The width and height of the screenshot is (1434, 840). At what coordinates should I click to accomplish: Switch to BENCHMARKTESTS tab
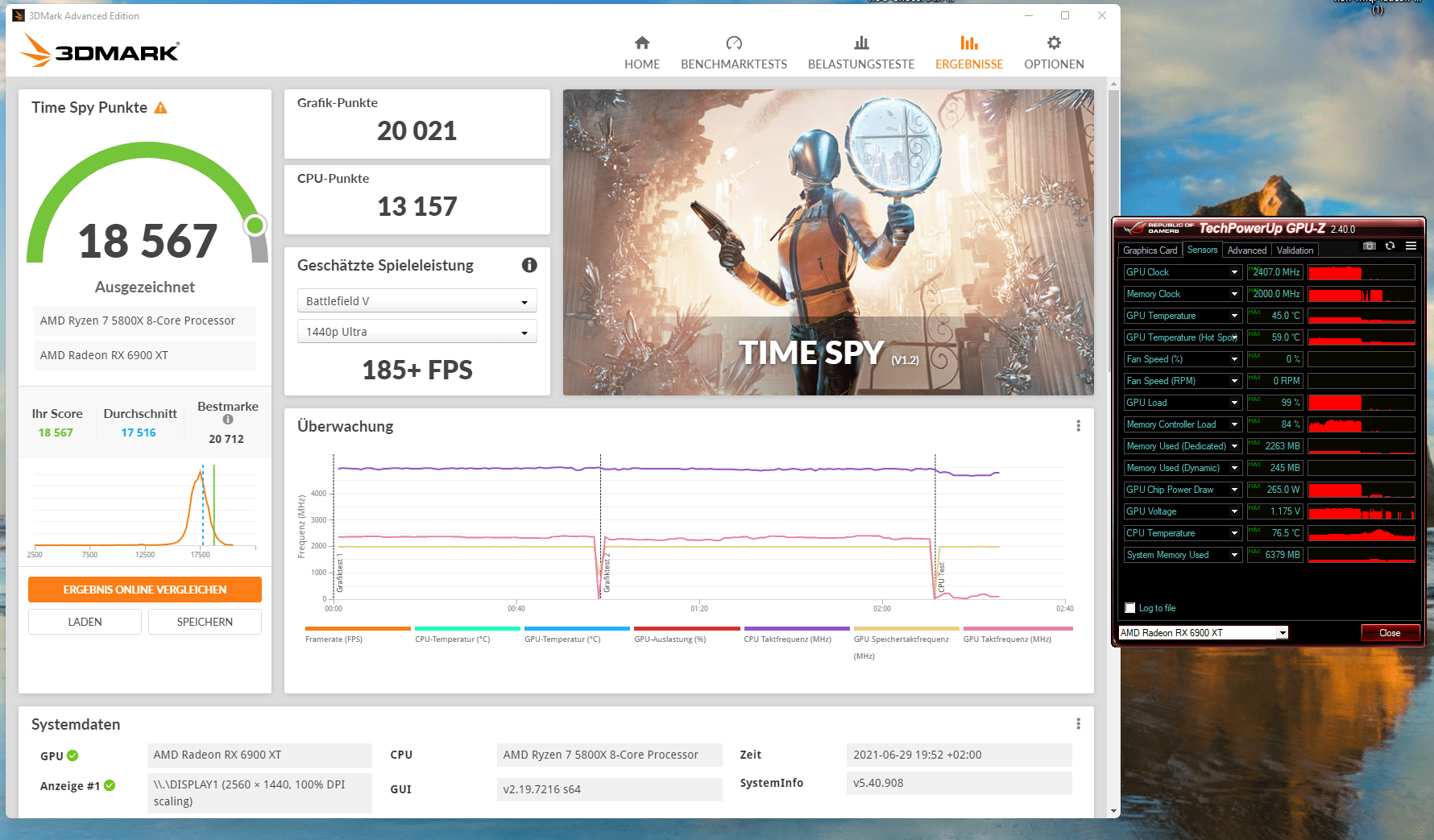[x=734, y=52]
